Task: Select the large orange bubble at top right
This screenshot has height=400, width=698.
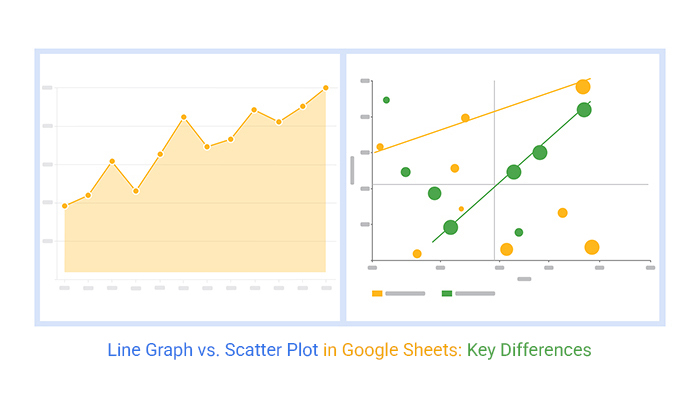Action: pyautogui.click(x=583, y=87)
